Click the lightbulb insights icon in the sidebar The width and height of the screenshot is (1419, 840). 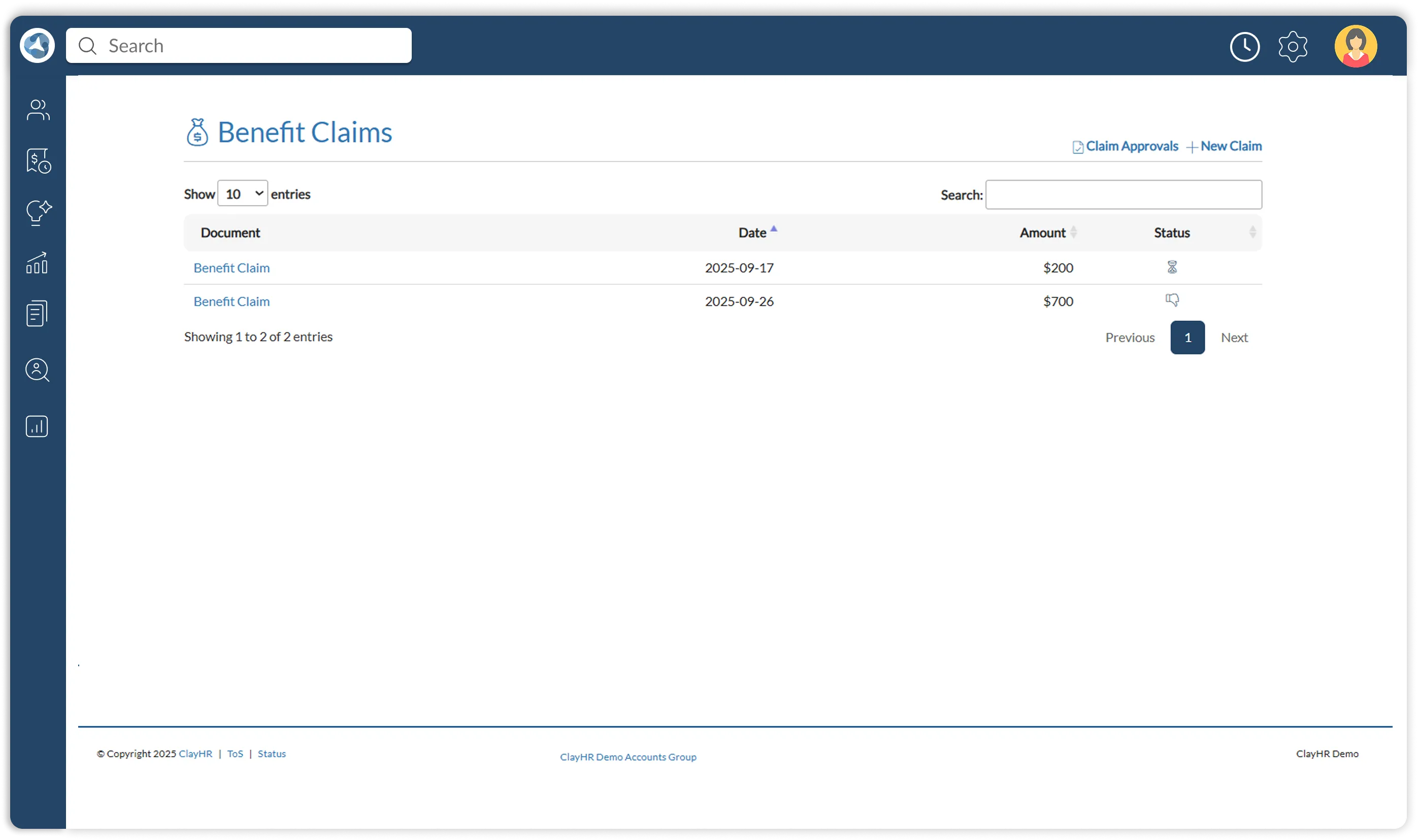(38, 213)
